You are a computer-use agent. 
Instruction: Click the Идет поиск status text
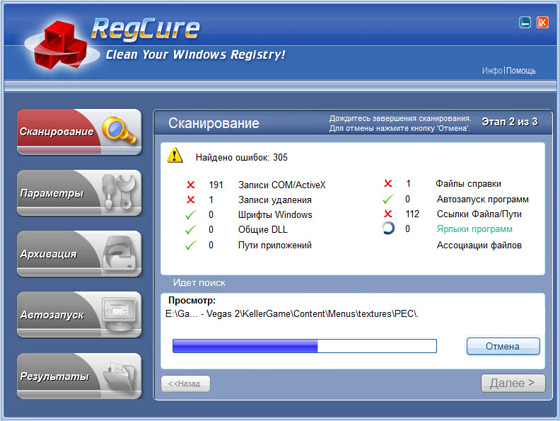tap(199, 283)
